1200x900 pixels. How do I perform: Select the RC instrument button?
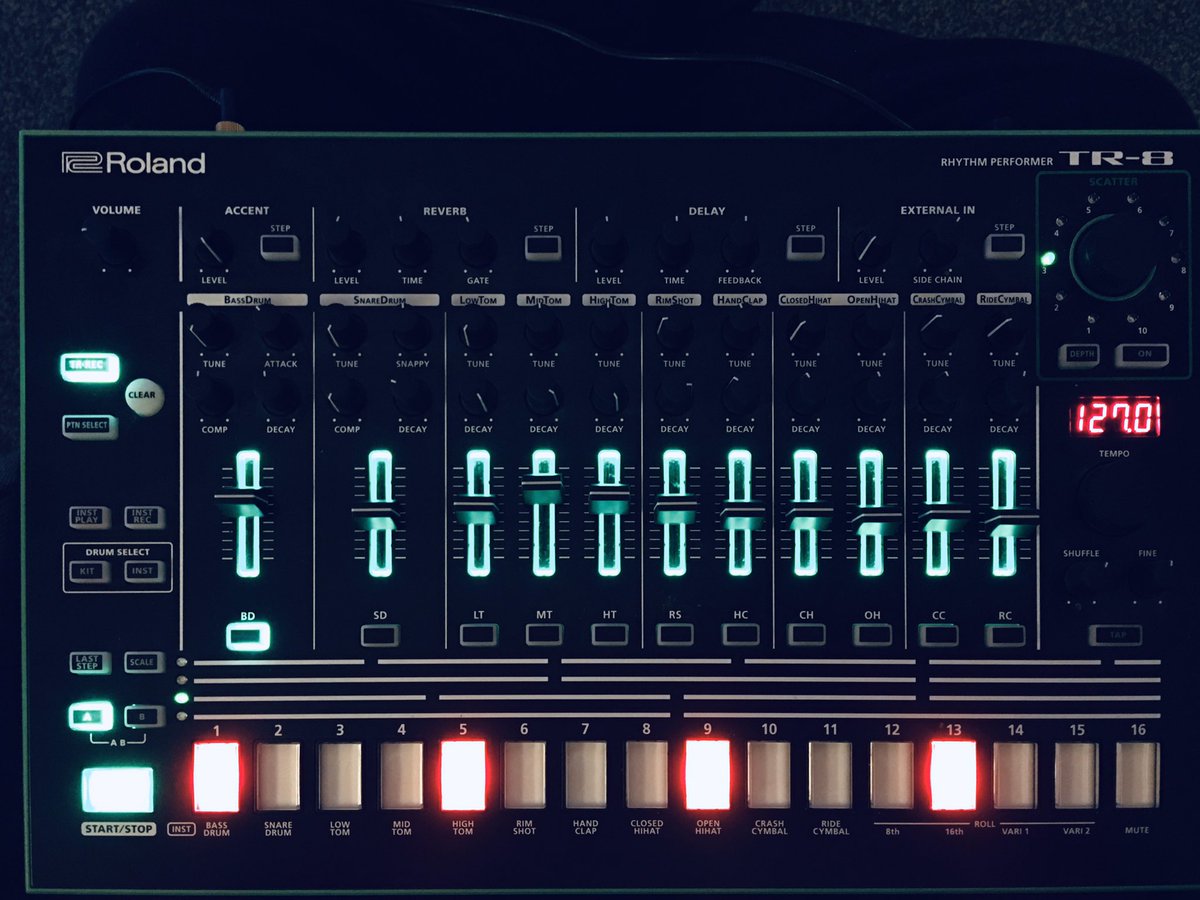click(x=1004, y=634)
